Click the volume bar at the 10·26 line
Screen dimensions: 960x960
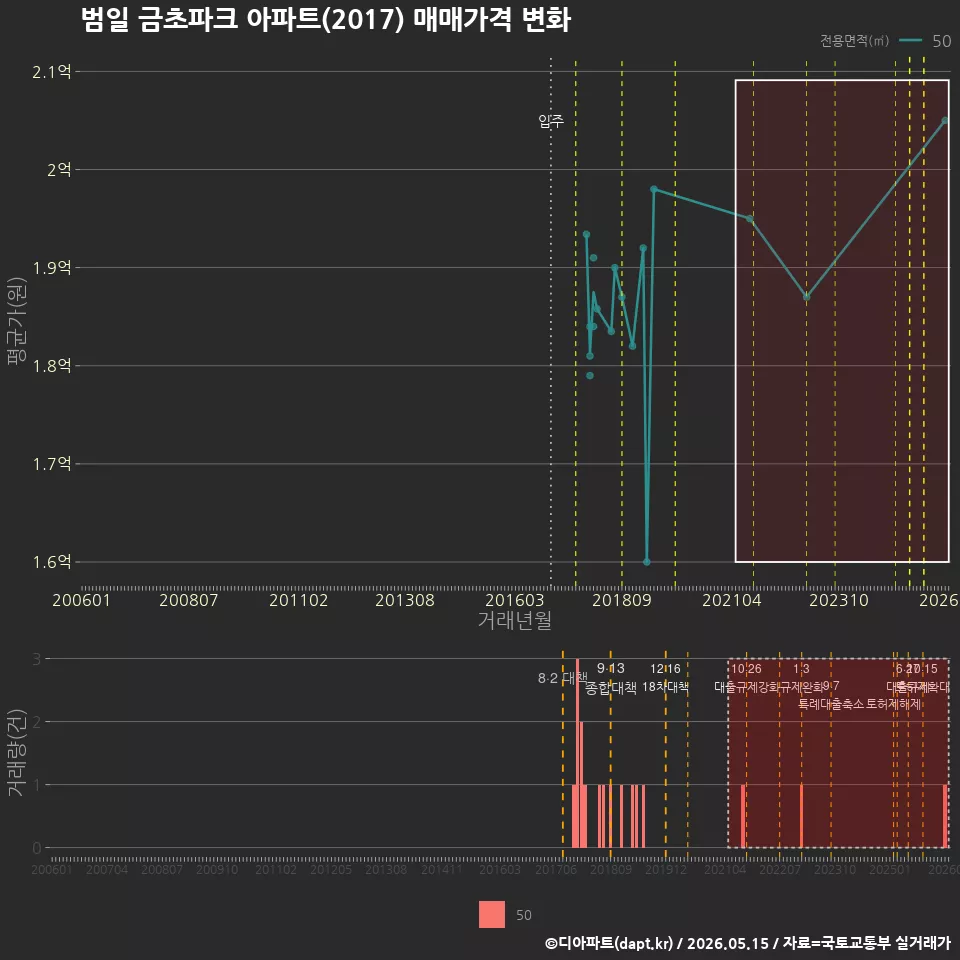pos(743,816)
